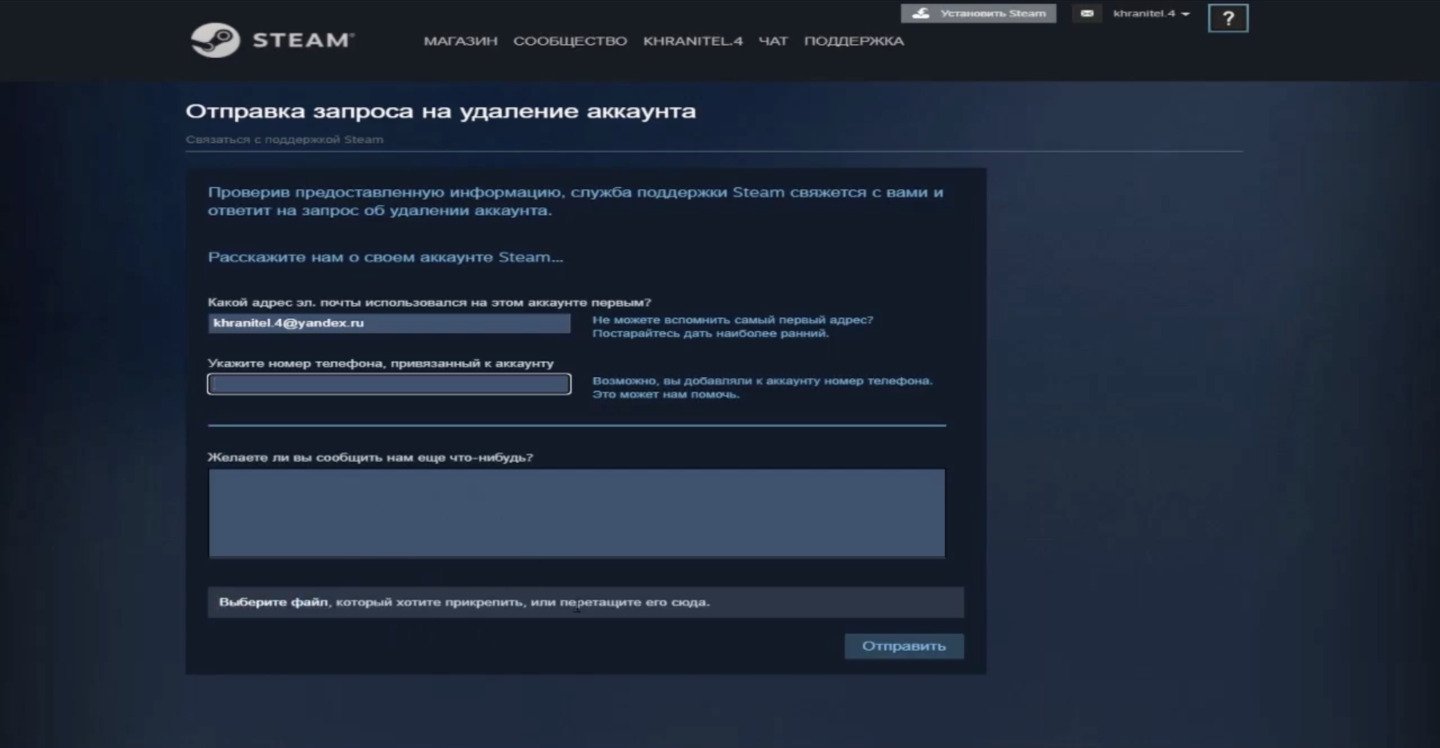This screenshot has width=1440, height=748.
Task: Click the Установить Steam button
Action: pyautogui.click(x=978, y=14)
